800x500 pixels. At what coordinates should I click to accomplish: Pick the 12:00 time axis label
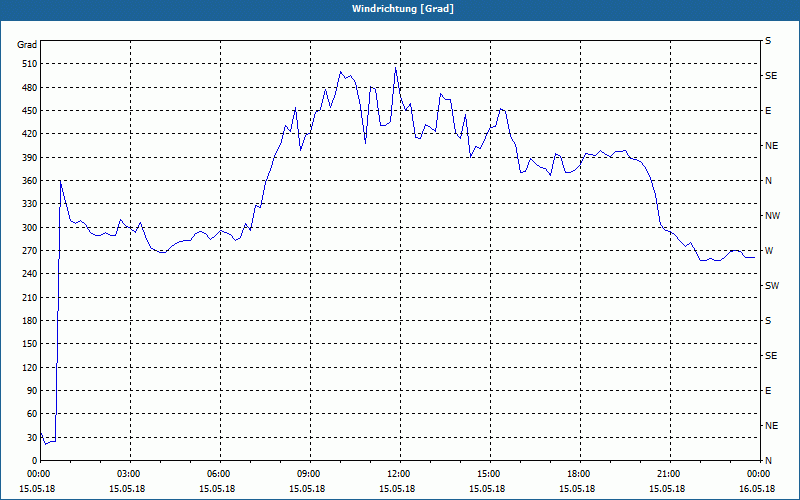(400, 474)
